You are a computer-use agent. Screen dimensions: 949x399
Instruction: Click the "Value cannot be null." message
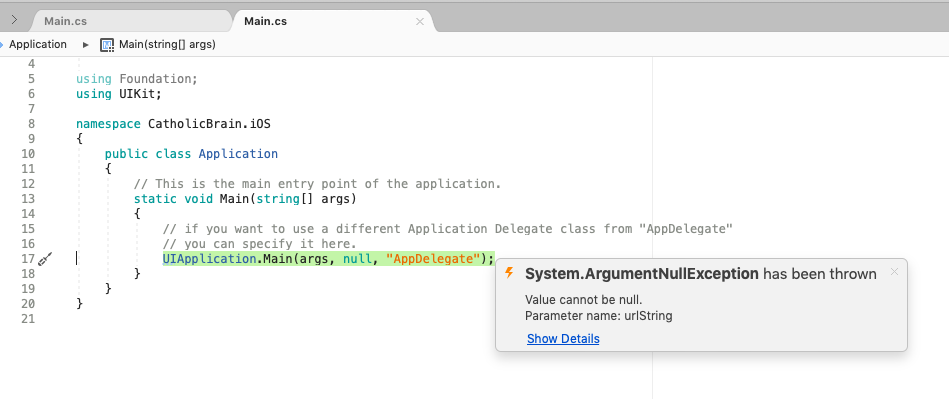[x=583, y=300]
